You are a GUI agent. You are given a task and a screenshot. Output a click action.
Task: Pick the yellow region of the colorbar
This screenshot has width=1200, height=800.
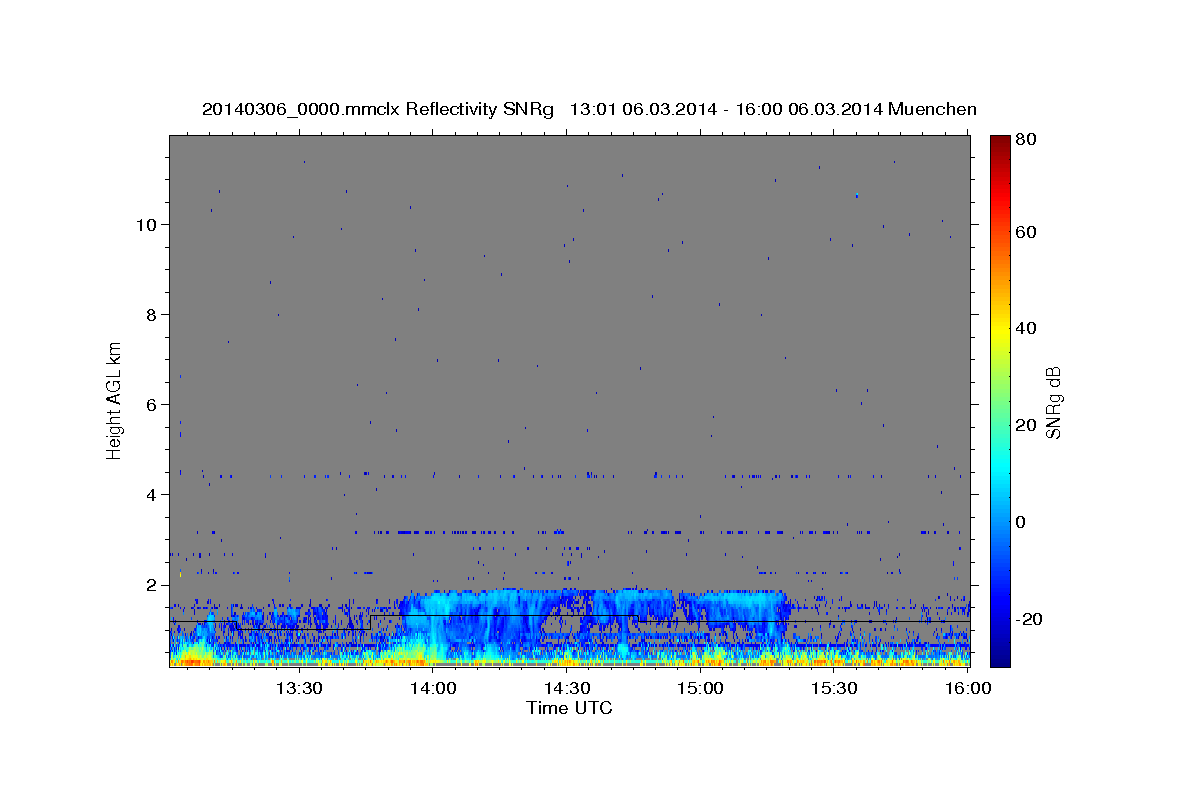click(x=1000, y=330)
